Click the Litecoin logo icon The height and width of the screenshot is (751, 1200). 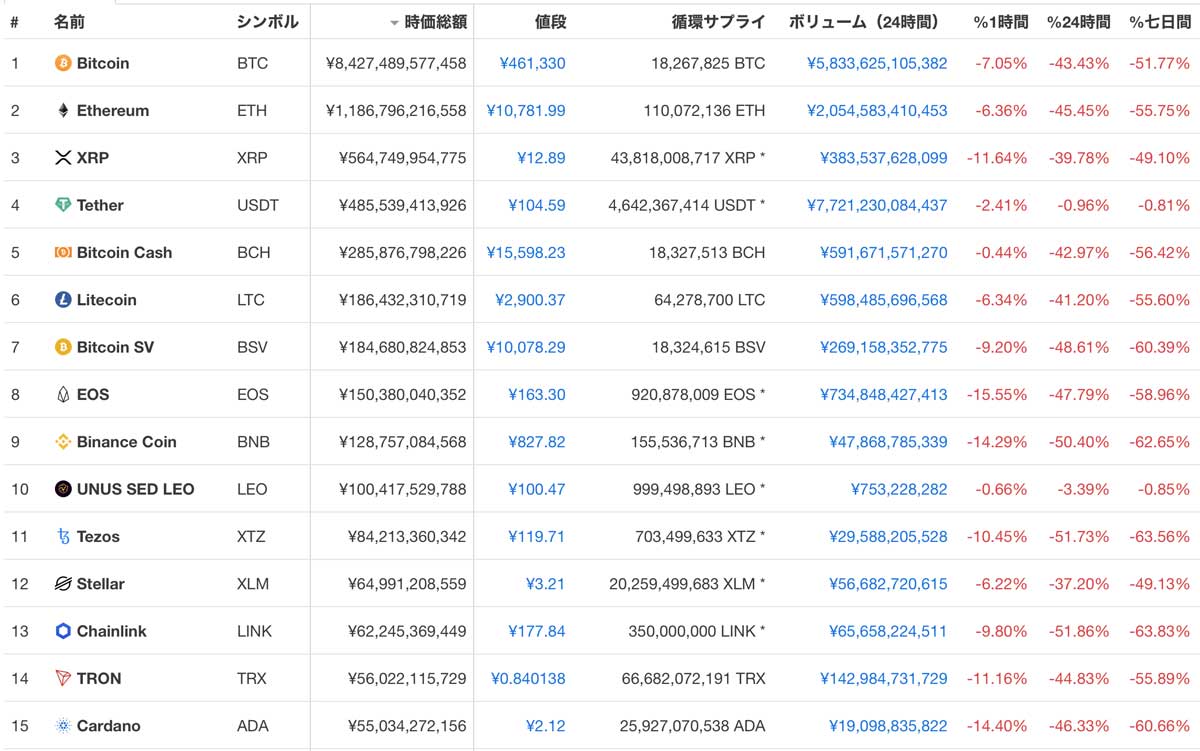63,300
